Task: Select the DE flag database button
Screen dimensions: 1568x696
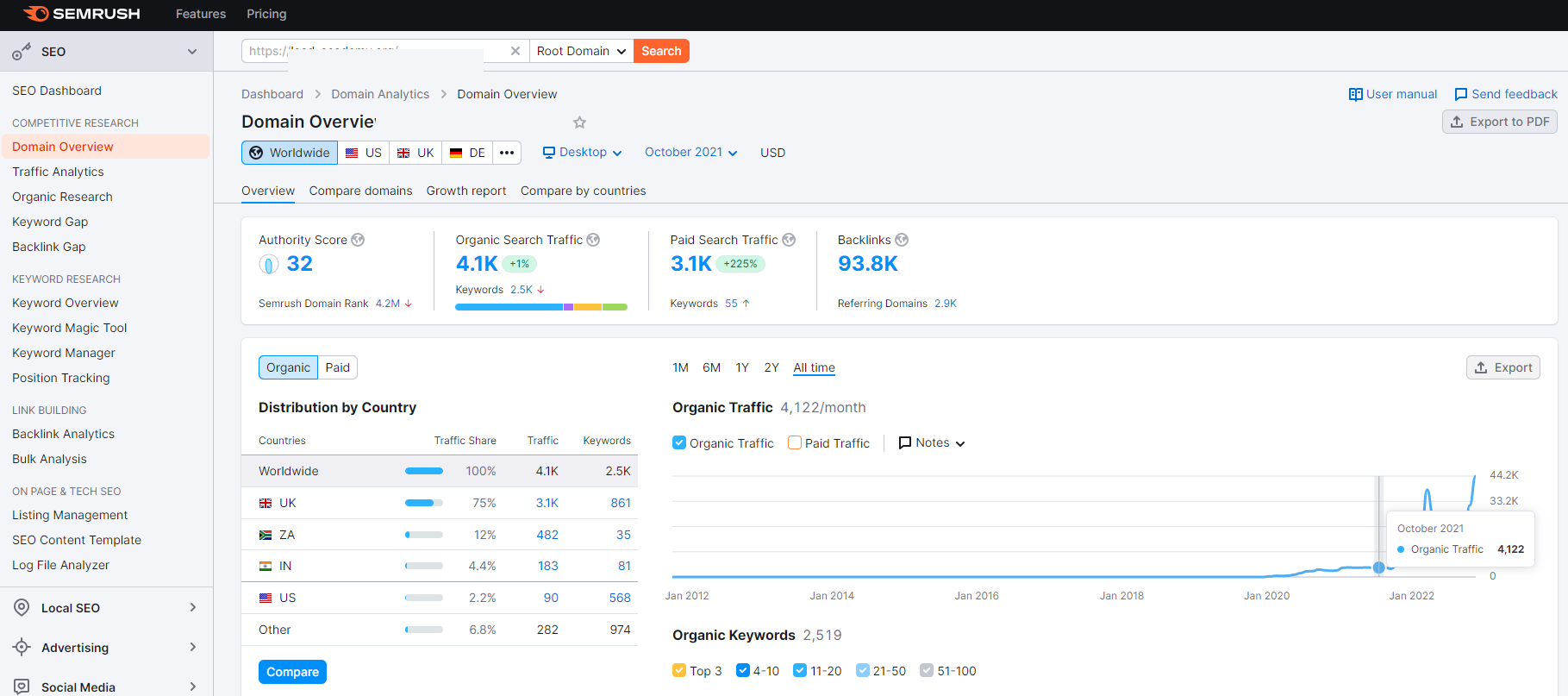Action: tap(467, 153)
